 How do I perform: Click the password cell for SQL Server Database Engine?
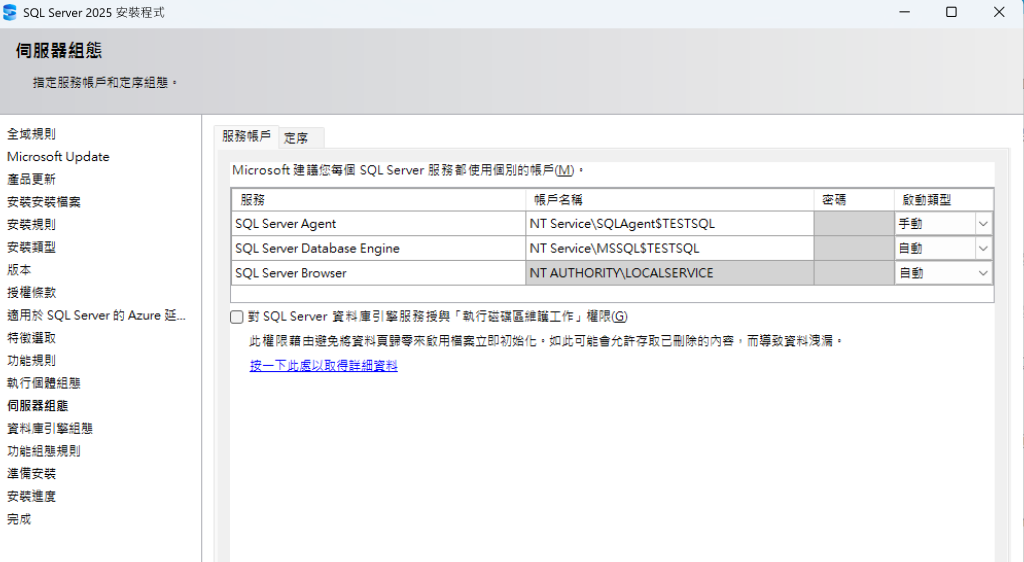point(854,249)
